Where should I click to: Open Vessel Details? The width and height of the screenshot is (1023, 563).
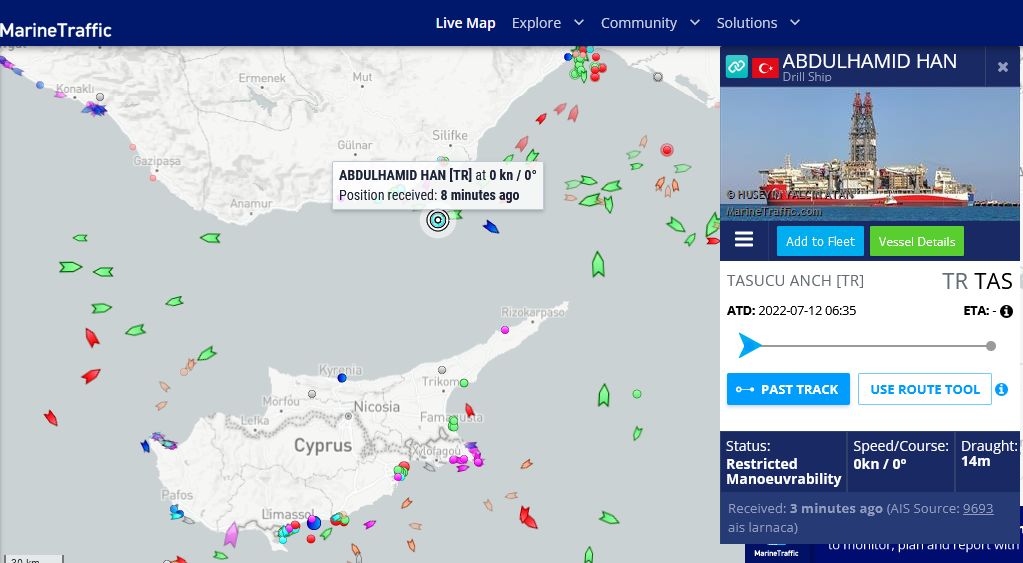(x=917, y=241)
